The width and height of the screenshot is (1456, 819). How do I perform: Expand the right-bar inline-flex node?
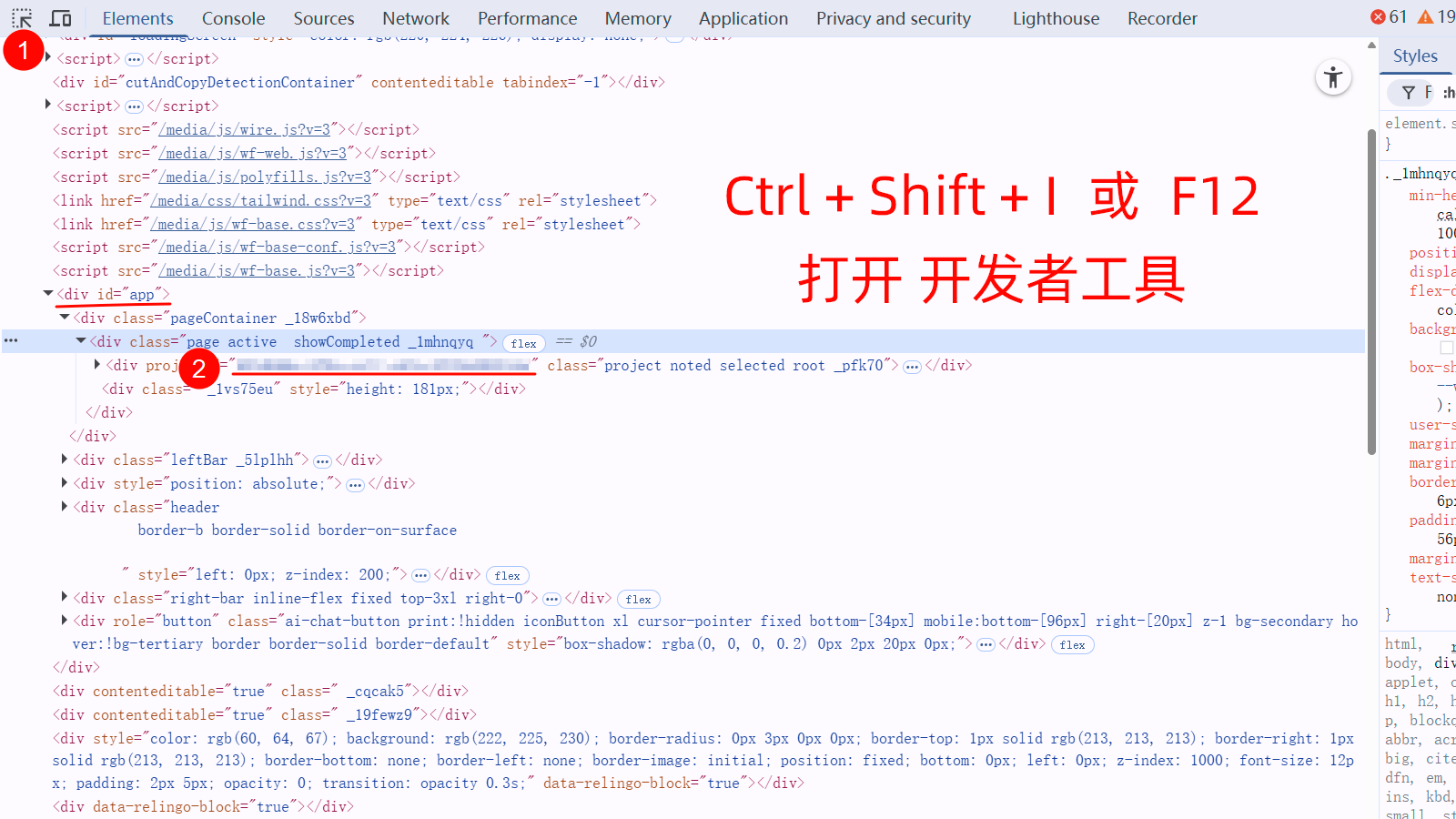65,598
